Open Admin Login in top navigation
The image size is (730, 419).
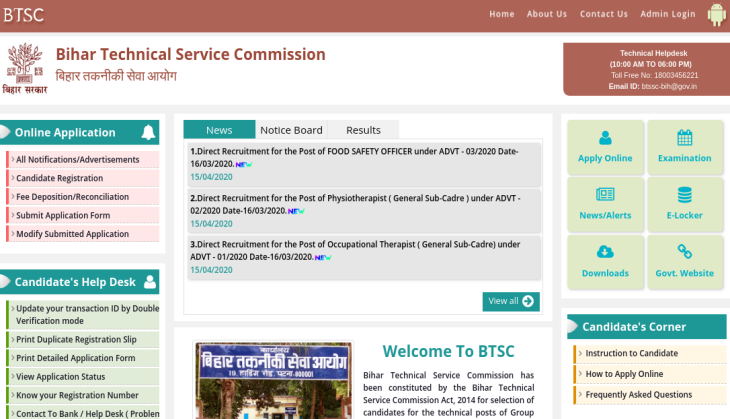[x=668, y=14]
